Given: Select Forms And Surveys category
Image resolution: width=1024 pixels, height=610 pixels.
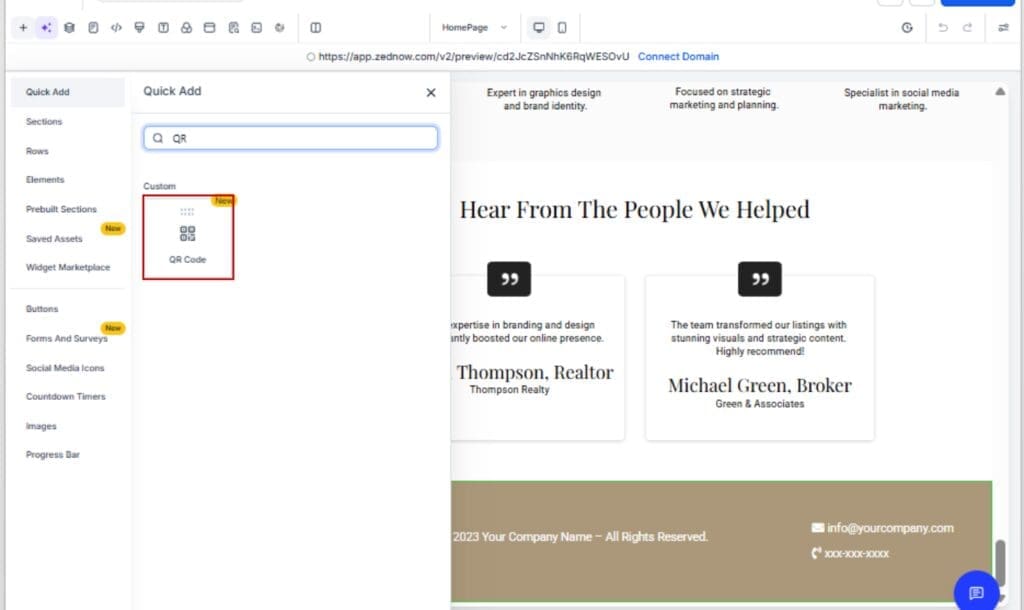Looking at the screenshot, I should 66,338.
